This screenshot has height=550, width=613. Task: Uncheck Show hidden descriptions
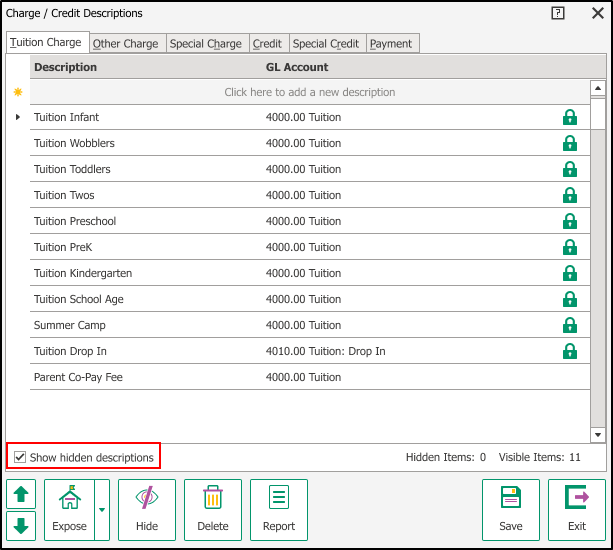point(20,457)
